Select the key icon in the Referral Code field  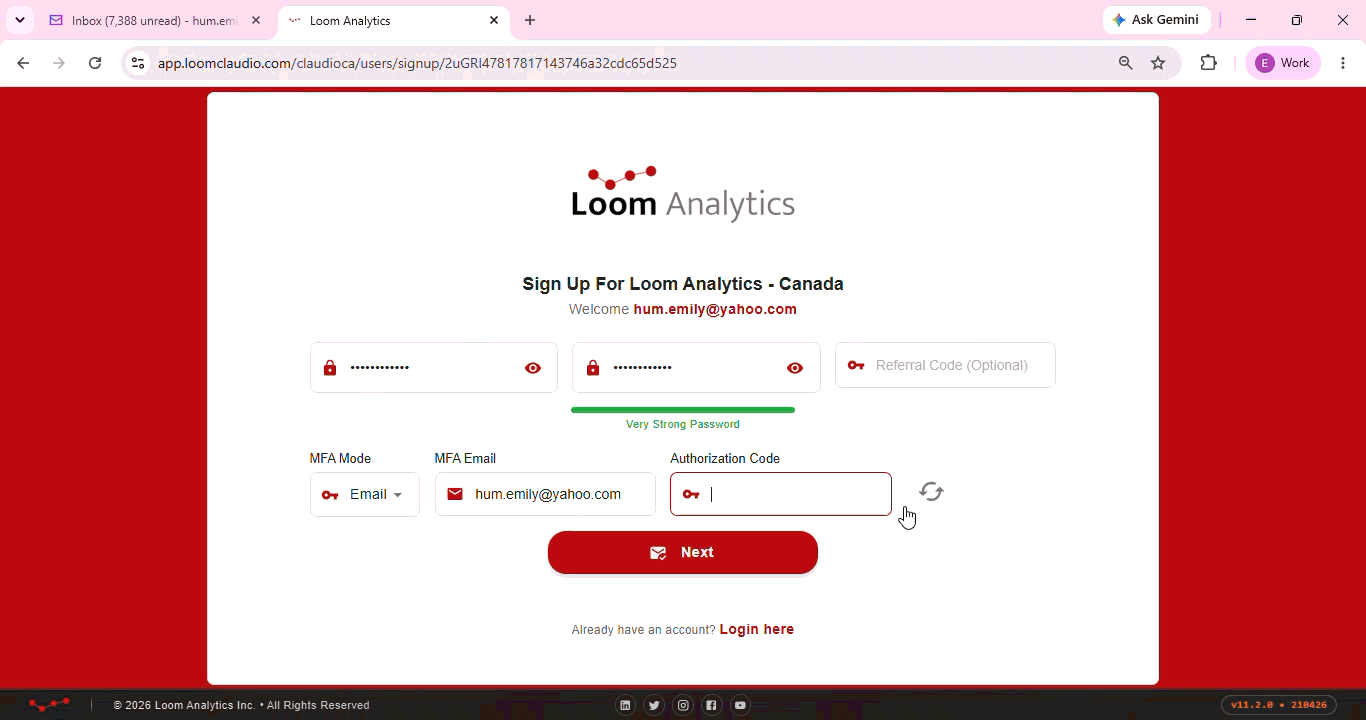coord(856,365)
